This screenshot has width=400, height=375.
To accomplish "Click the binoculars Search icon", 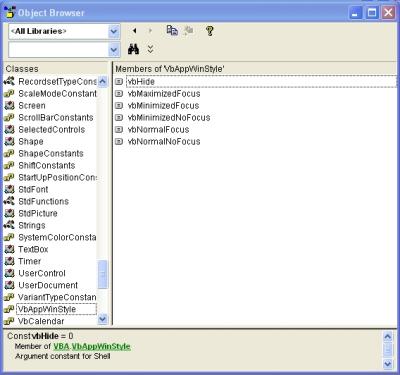I will (x=133, y=49).
